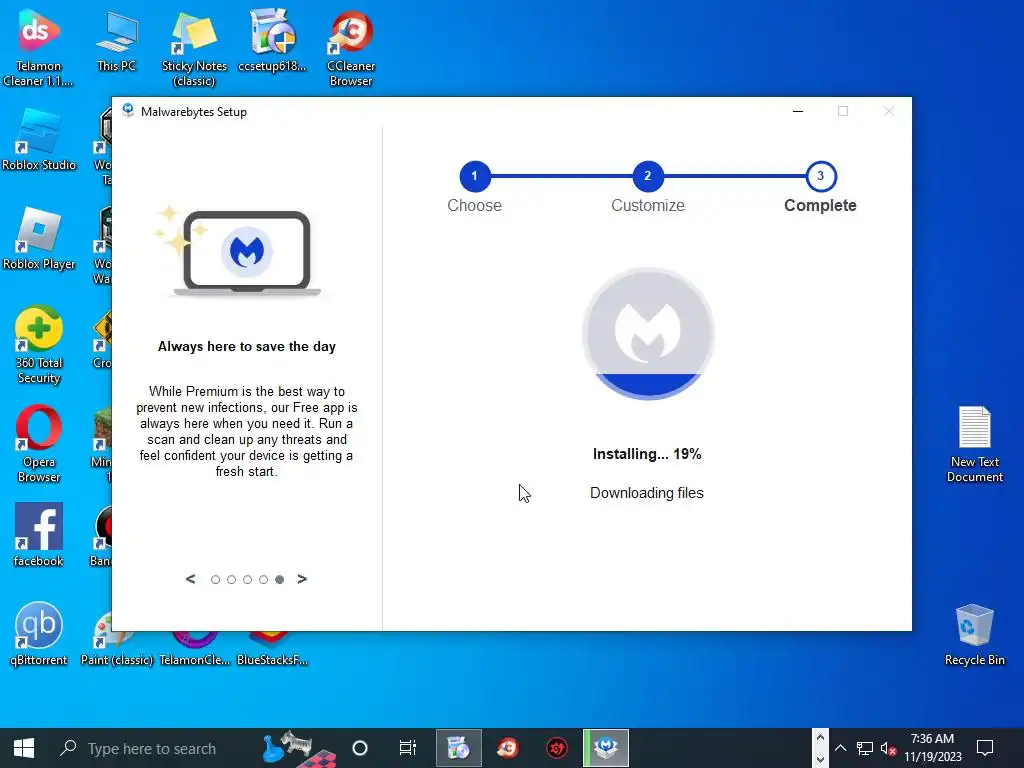Click the Malwarebytes Setup taskbar icon
This screenshot has width=1024, height=768.
605,748
